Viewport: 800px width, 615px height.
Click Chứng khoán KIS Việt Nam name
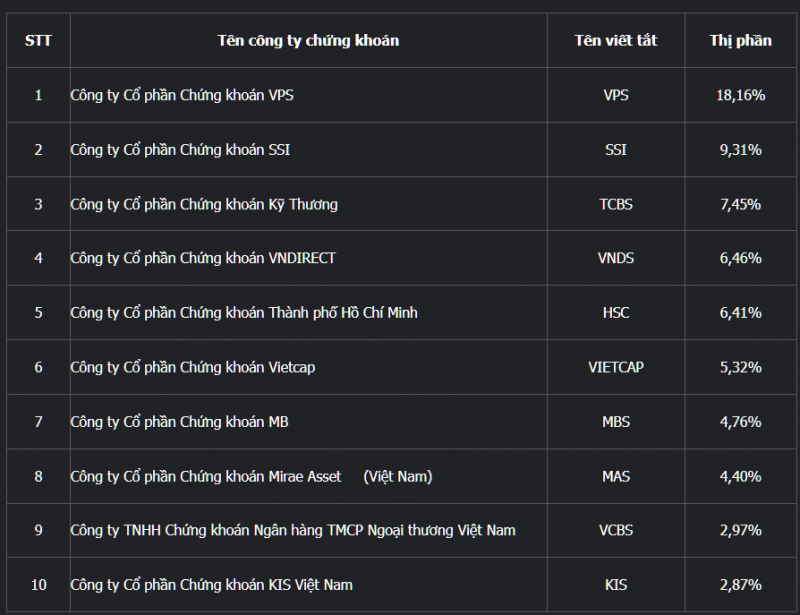click(211, 585)
